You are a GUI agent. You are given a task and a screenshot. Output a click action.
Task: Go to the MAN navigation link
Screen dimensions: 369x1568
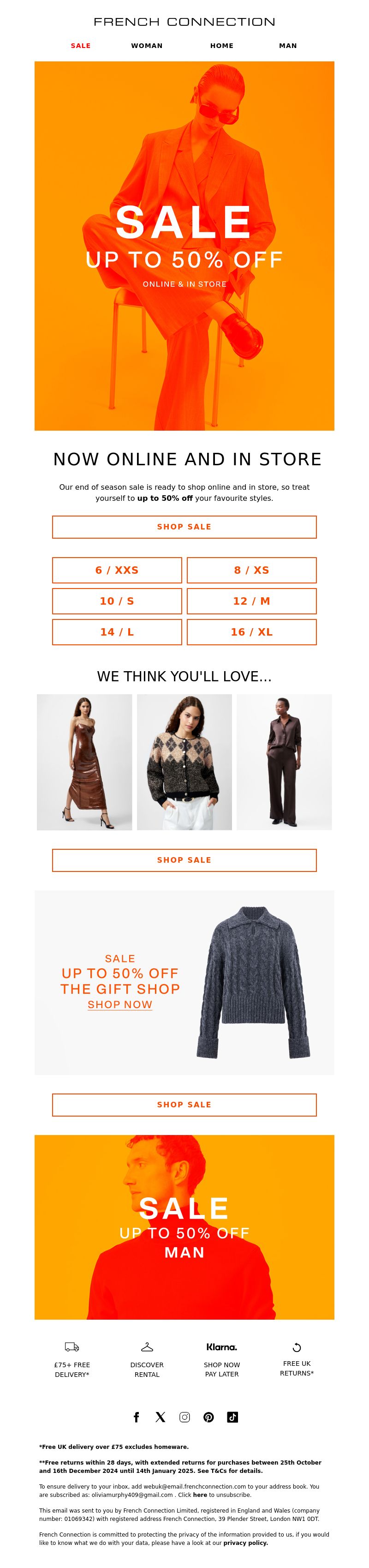(x=288, y=46)
